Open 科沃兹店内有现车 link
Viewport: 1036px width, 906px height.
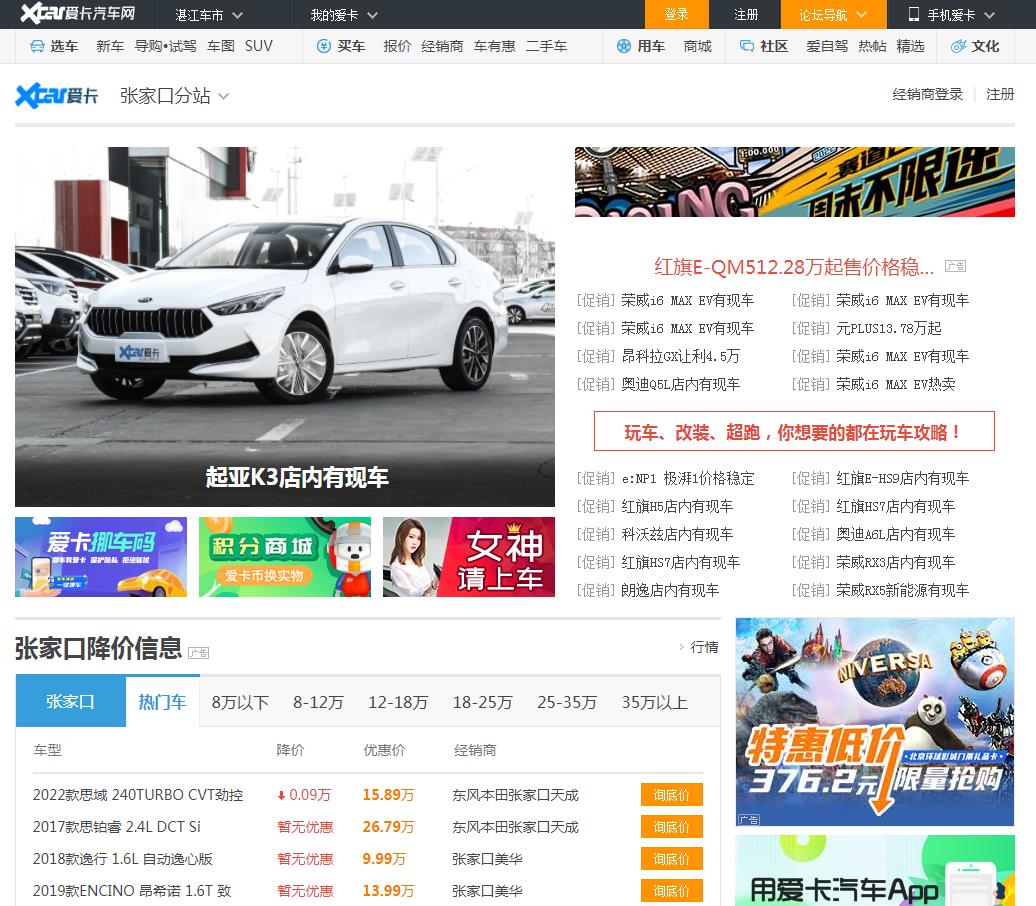pyautogui.click(x=677, y=534)
